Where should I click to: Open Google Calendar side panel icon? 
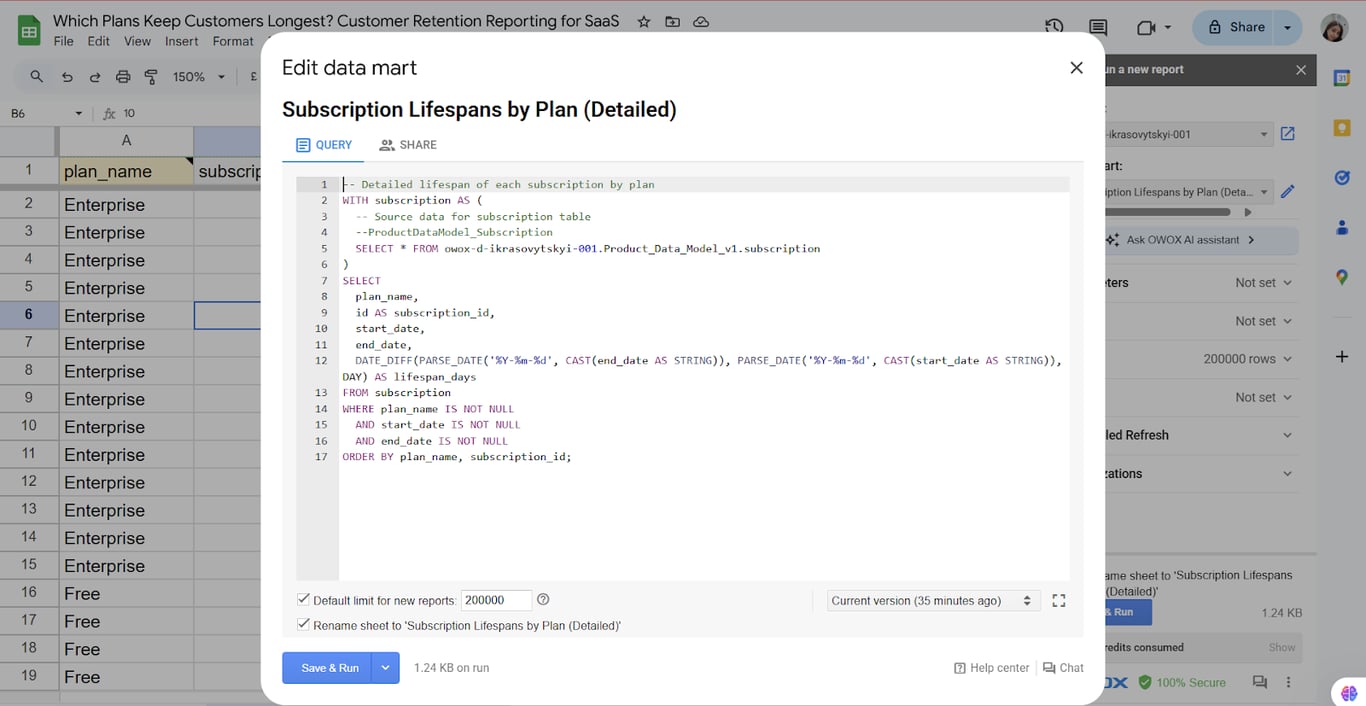tap(1342, 79)
